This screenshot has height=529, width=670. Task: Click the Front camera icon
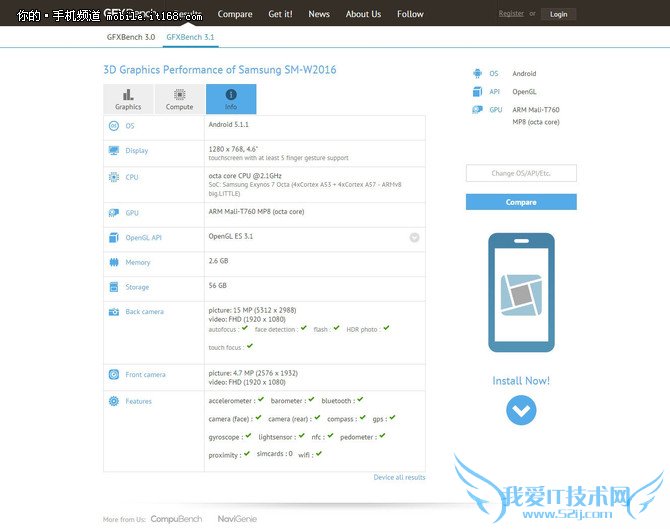click(114, 374)
